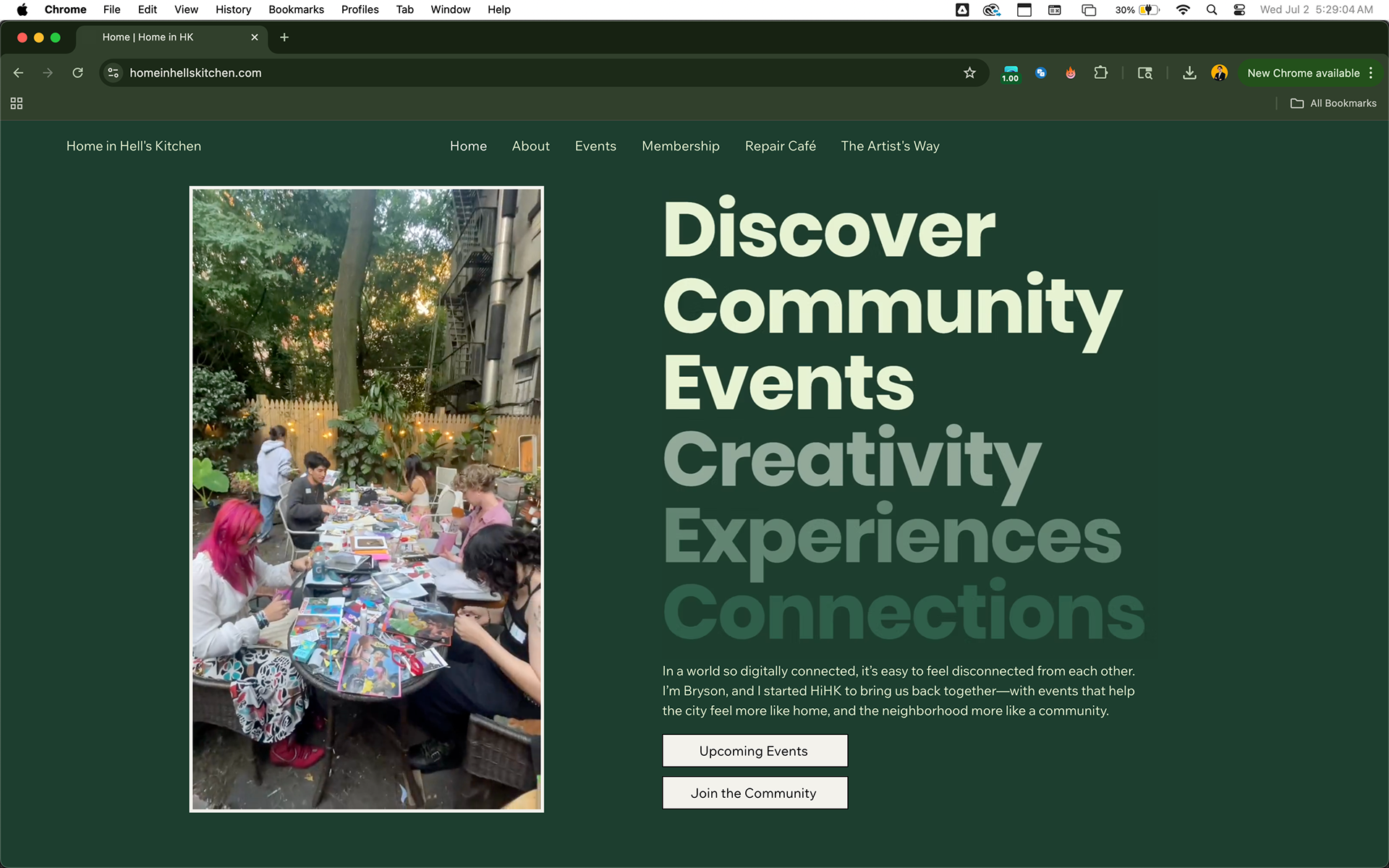Screen dimensions: 1389x868
Task: Reload the current page
Action: pyautogui.click(x=77, y=73)
